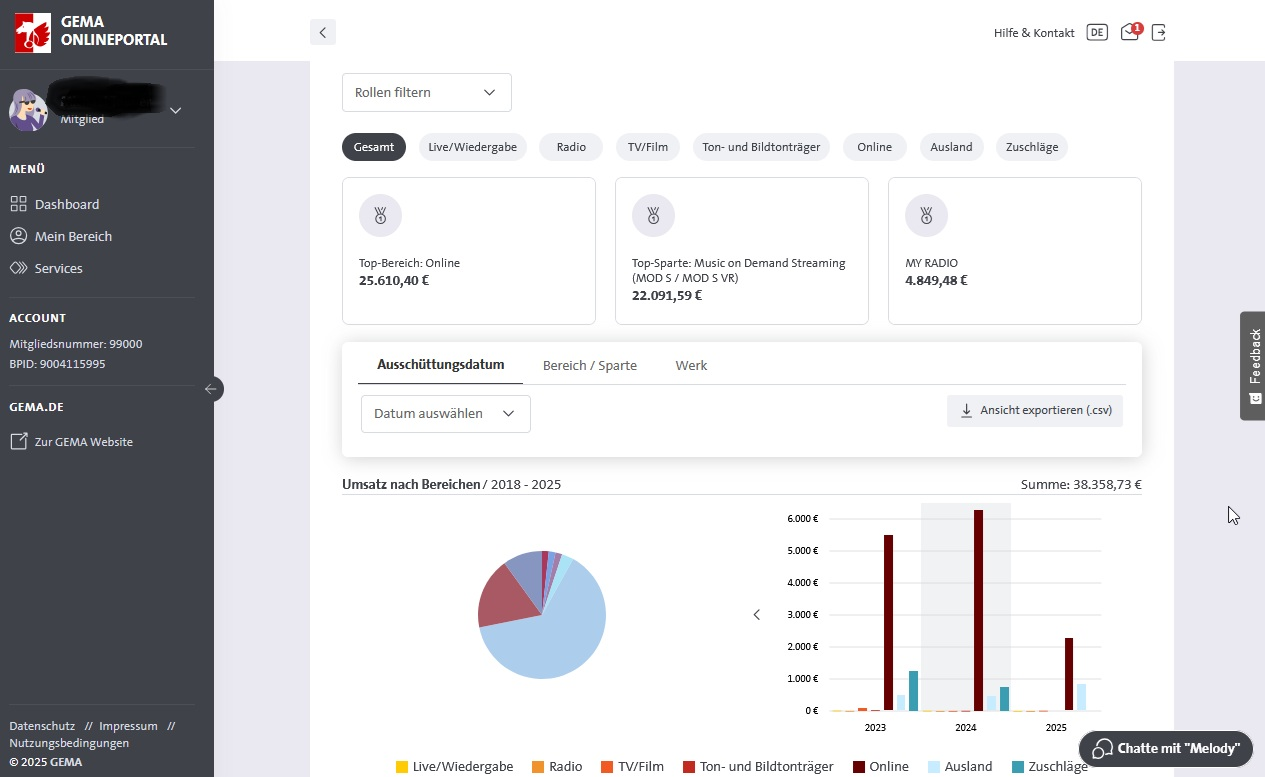This screenshot has height=777, width=1265.
Task: Toggle Online legend swatch
Action: coord(859,767)
